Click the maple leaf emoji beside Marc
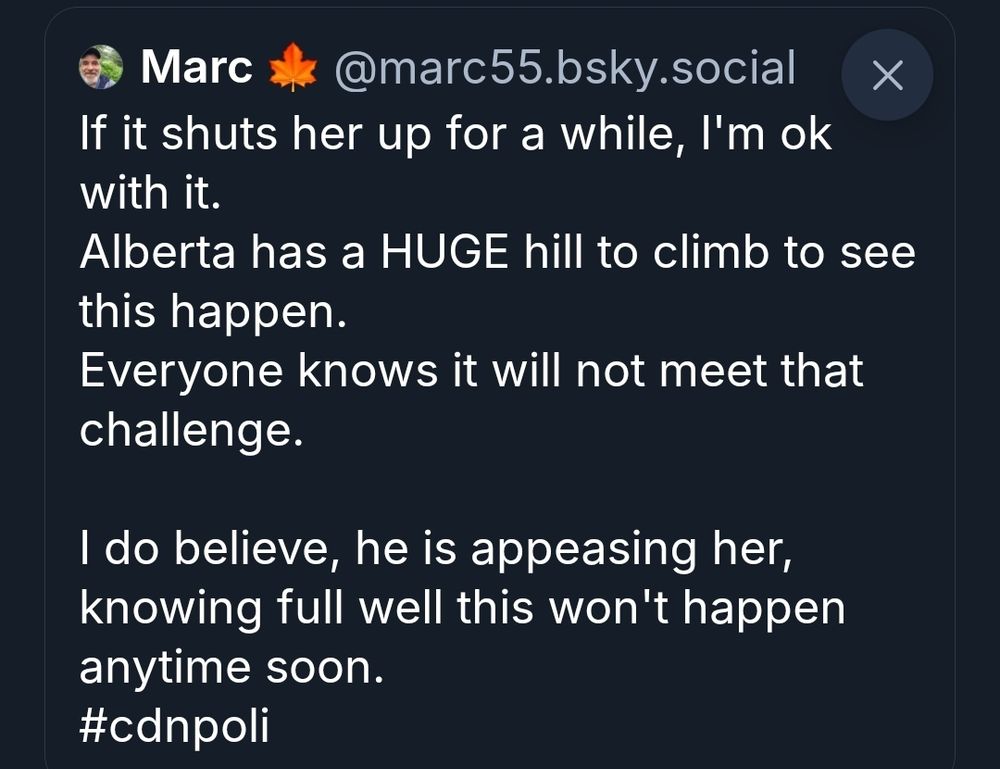 (x=290, y=67)
